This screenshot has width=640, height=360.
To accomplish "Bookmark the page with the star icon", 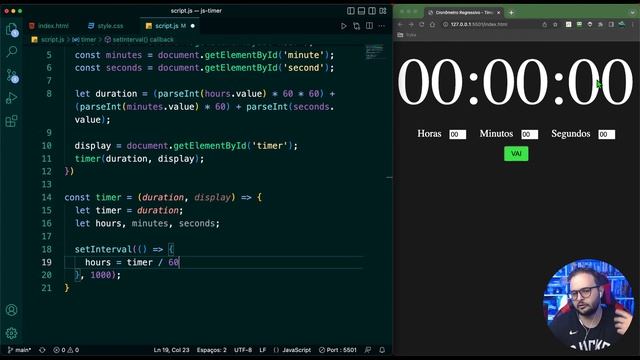I will click(x=555, y=24).
